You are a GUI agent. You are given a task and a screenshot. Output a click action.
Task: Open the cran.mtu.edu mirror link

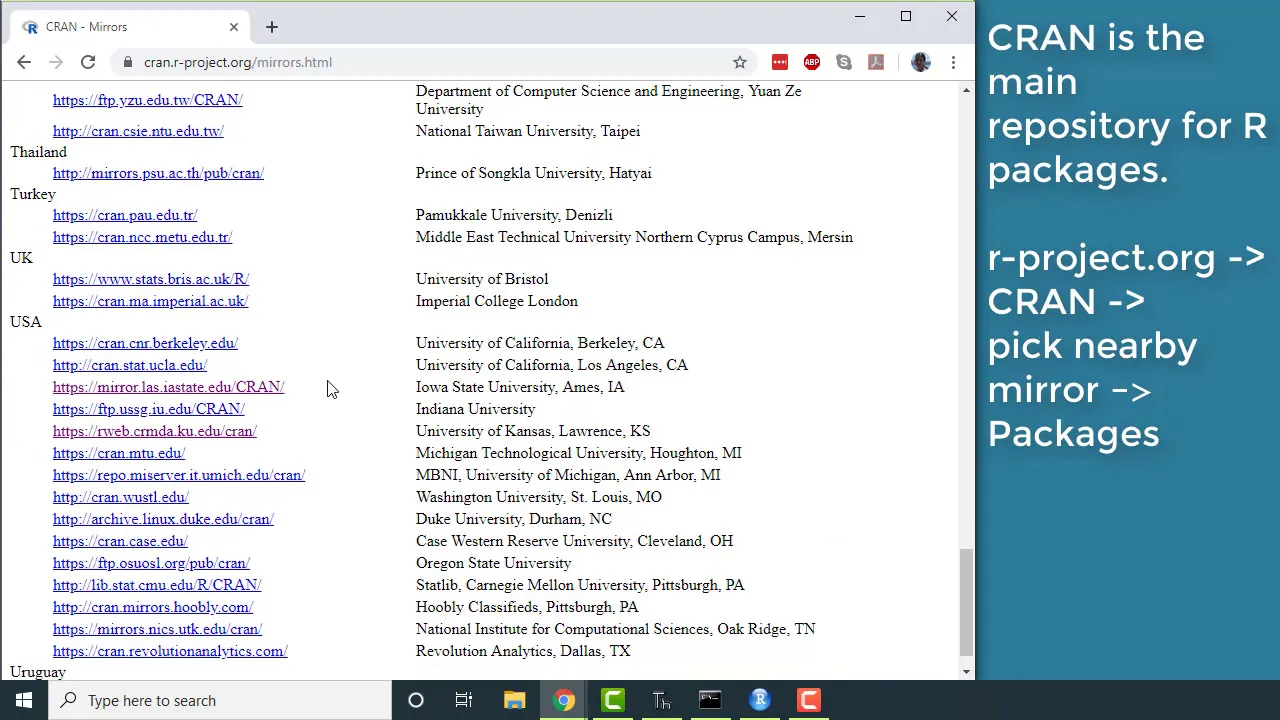click(x=119, y=453)
